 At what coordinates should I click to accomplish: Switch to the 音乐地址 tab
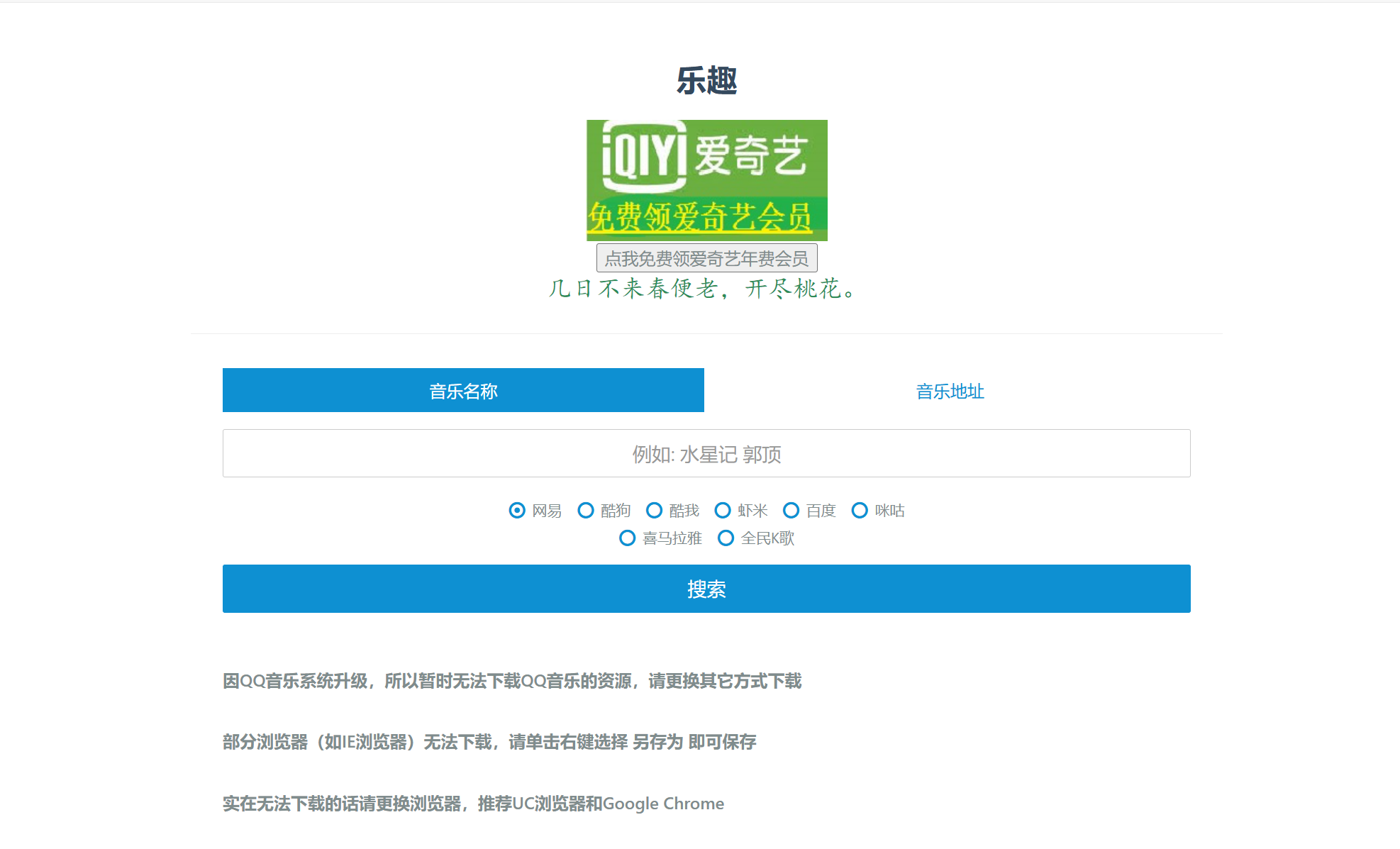pos(949,391)
